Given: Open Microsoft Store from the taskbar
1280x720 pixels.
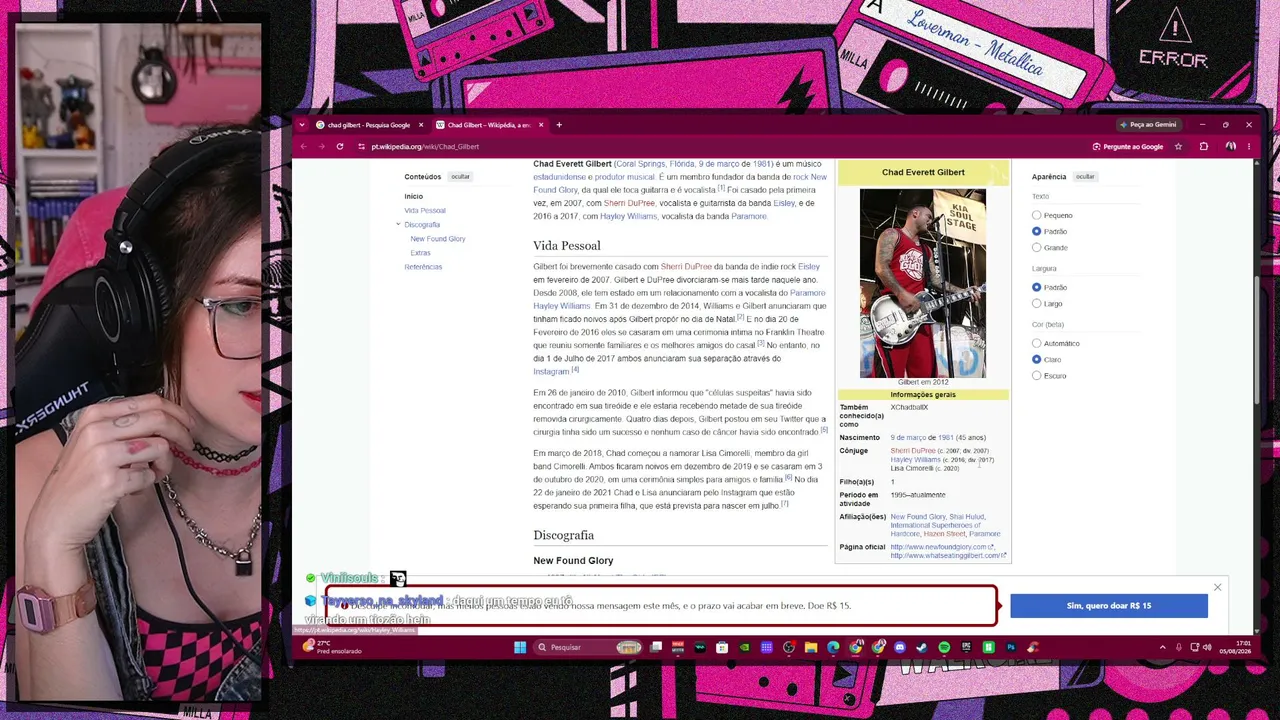Looking at the screenshot, I should (x=722, y=647).
